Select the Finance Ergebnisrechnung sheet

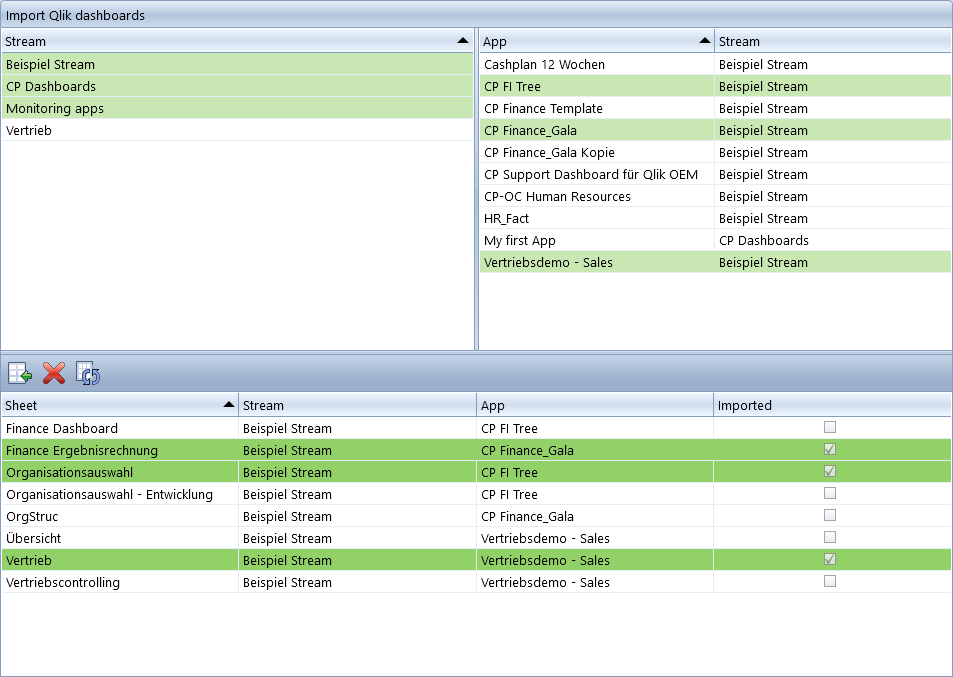point(476,450)
